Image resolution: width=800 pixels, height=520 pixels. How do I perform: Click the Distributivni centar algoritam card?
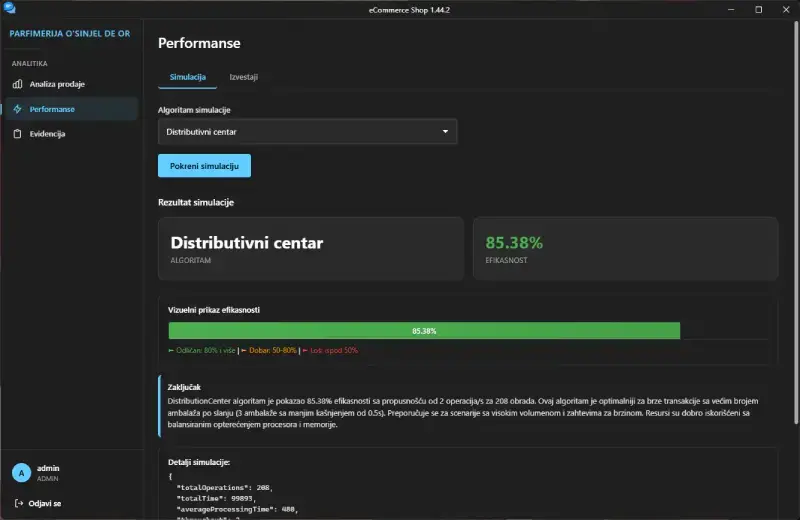click(x=311, y=249)
